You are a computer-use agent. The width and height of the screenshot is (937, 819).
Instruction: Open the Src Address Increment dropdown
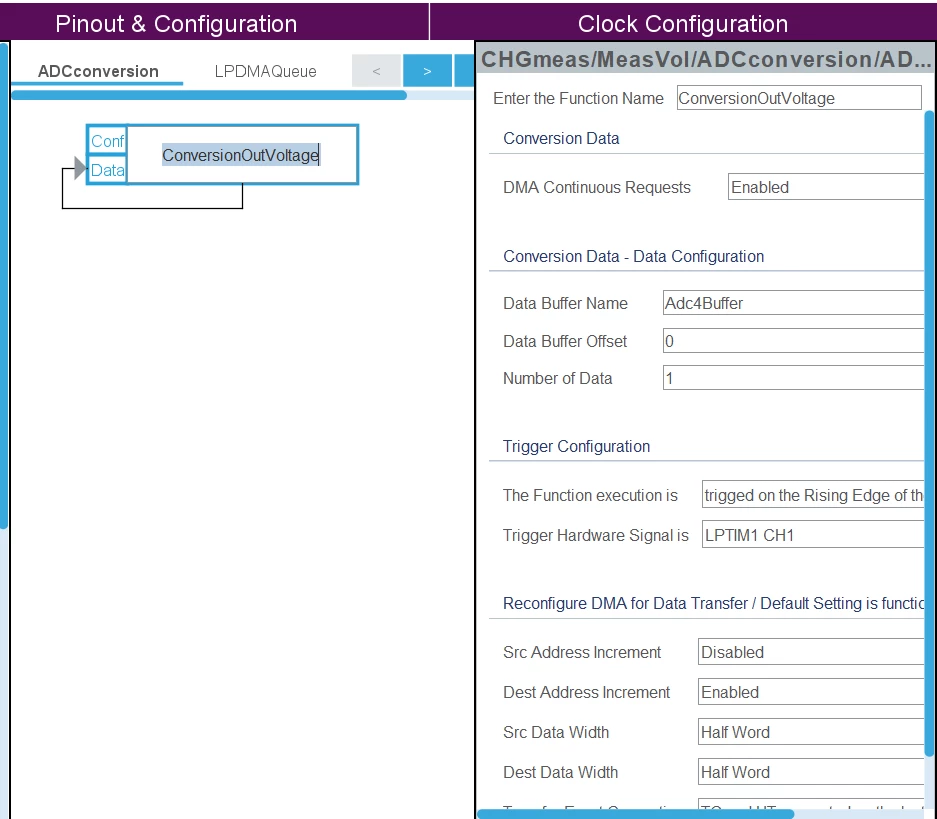pyautogui.click(x=811, y=652)
